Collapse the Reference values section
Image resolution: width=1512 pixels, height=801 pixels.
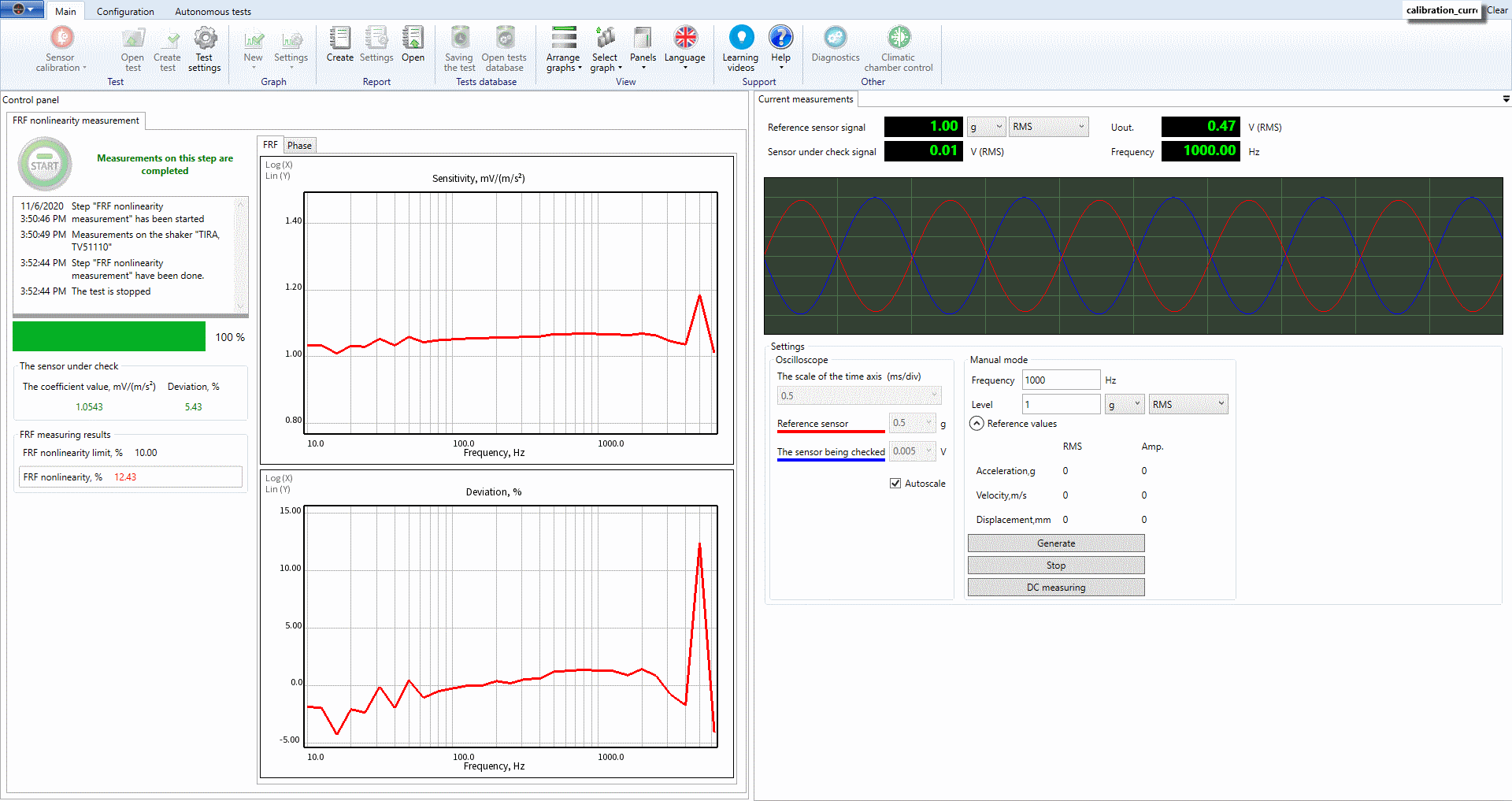(976, 424)
